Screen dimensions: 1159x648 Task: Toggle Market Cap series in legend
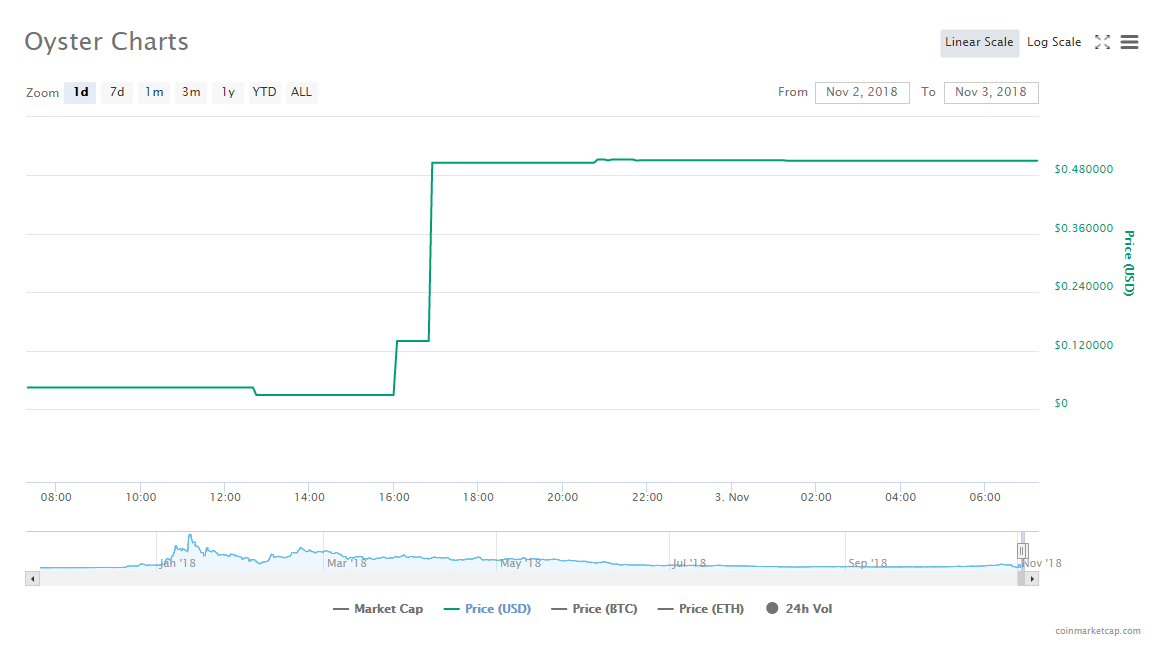[378, 609]
